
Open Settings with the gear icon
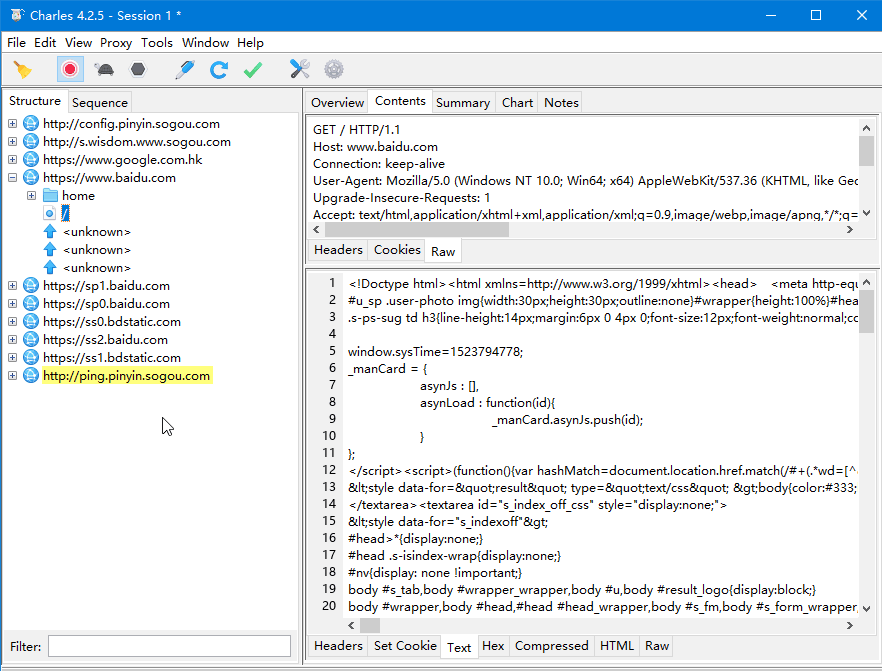[x=334, y=70]
